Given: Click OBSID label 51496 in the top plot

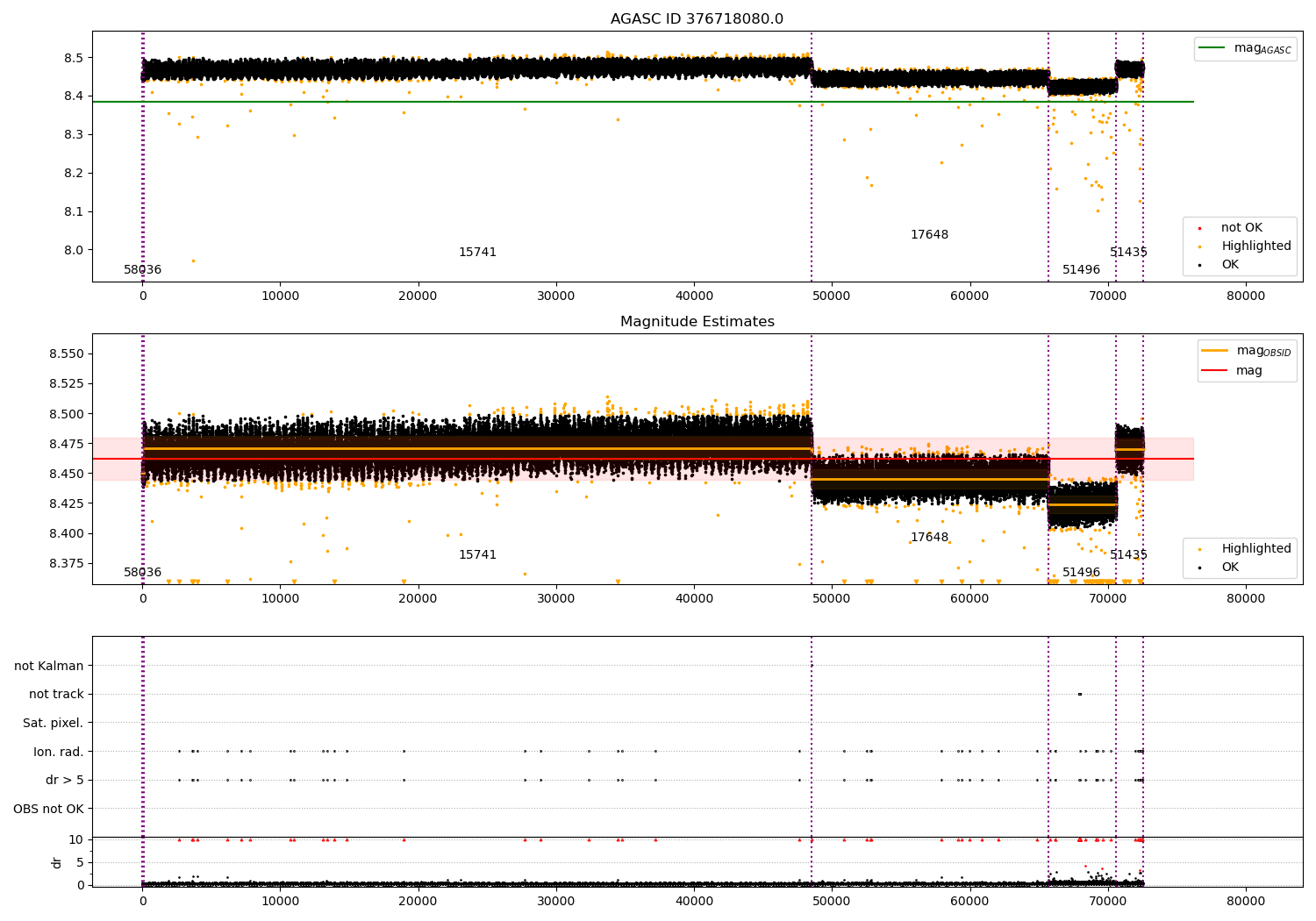Looking at the screenshot, I should click(1081, 270).
